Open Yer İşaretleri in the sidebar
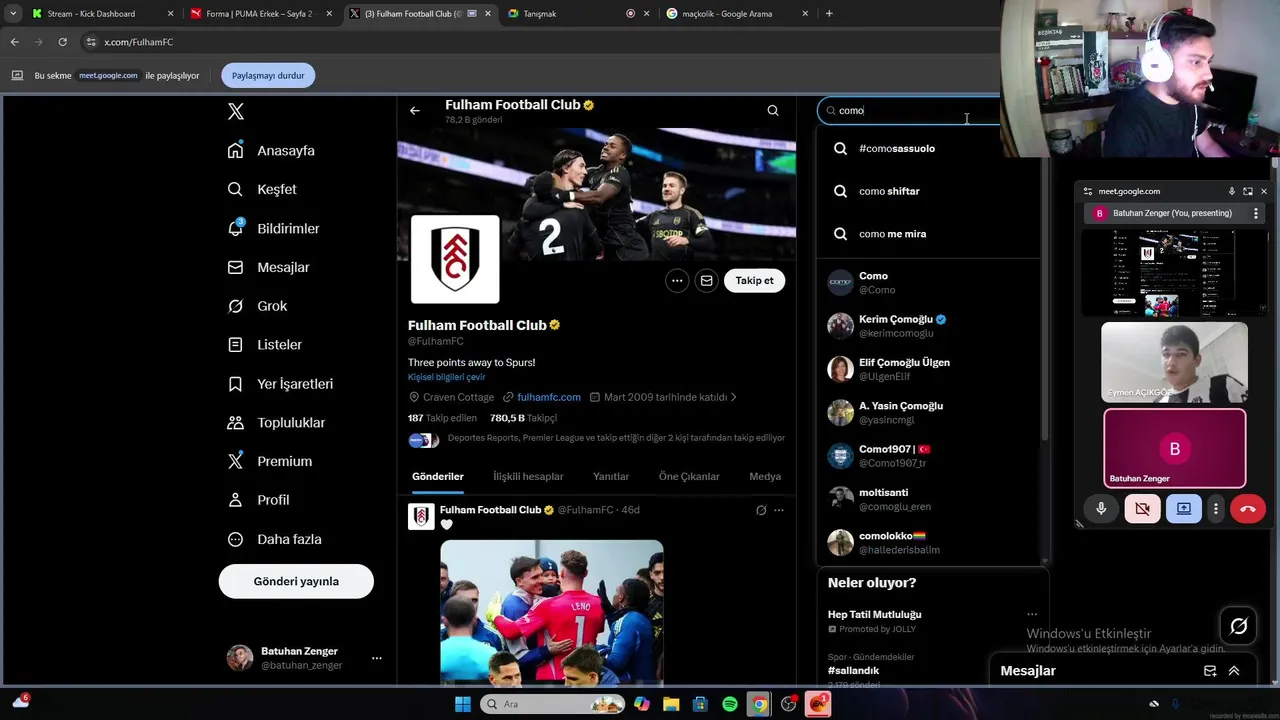Viewport: 1280px width, 720px height. click(280, 384)
